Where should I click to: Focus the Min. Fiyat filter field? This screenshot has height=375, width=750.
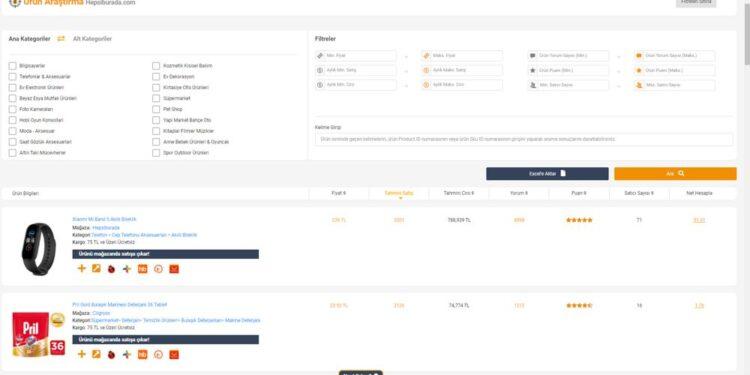pos(356,56)
